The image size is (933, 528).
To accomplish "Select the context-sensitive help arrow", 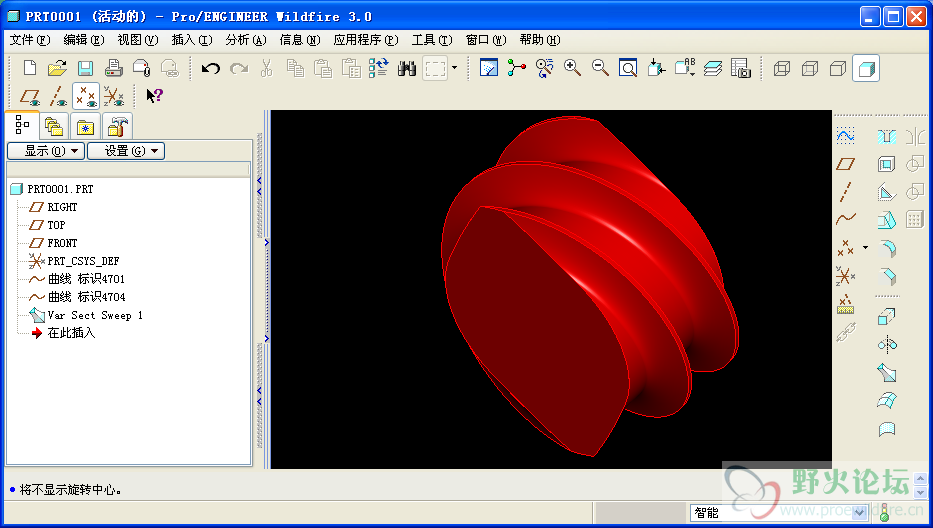I will click(x=154, y=96).
